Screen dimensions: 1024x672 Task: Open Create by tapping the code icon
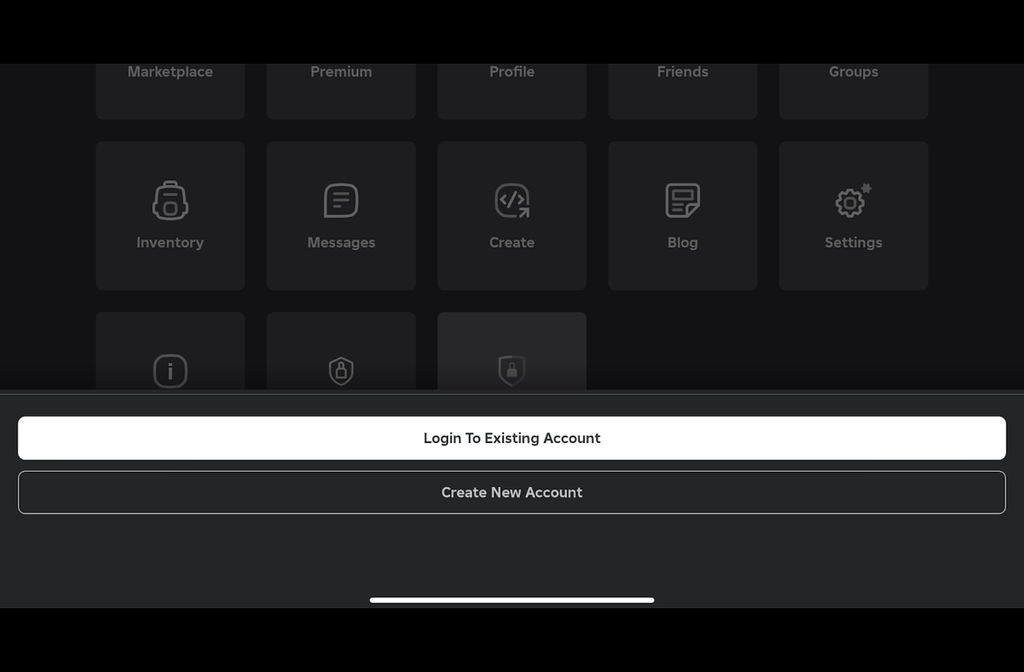[x=512, y=199]
